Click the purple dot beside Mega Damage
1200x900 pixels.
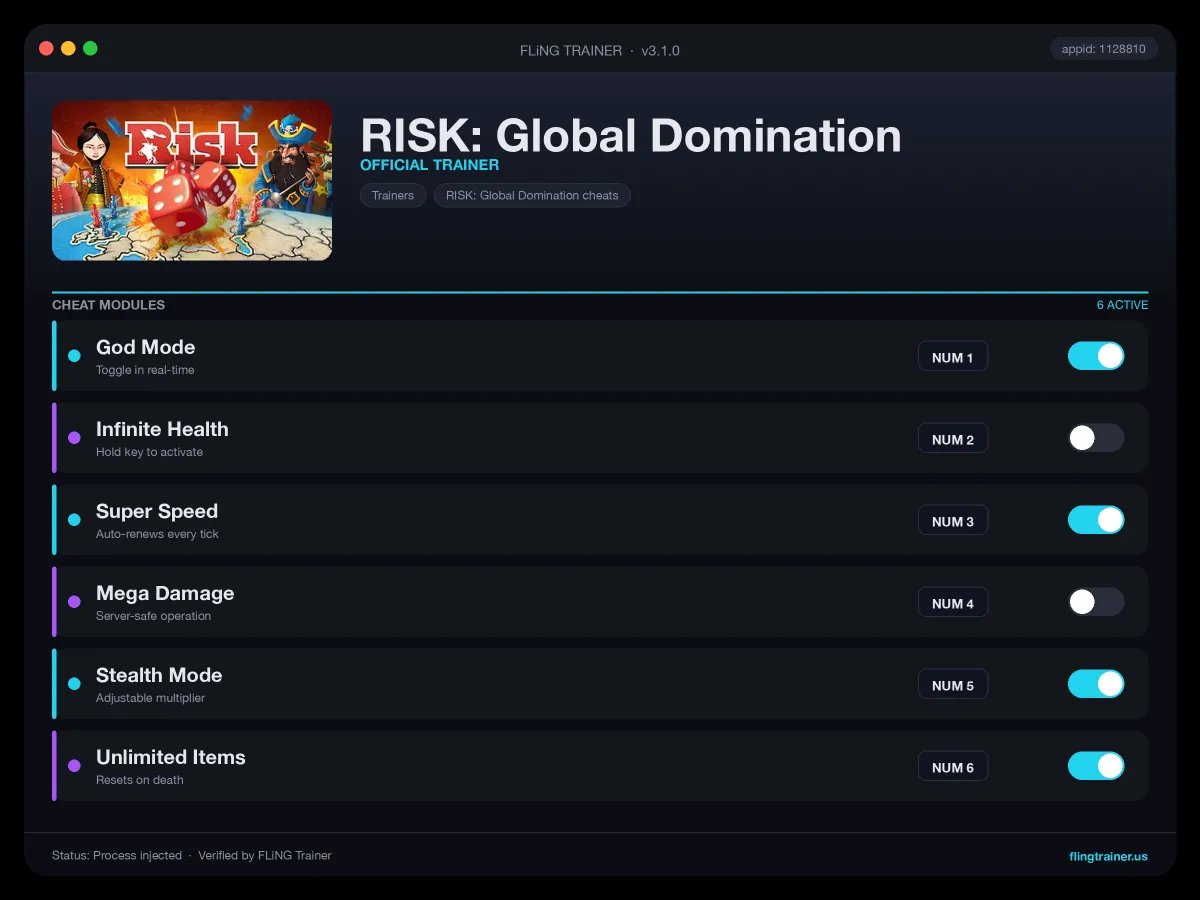(x=74, y=601)
